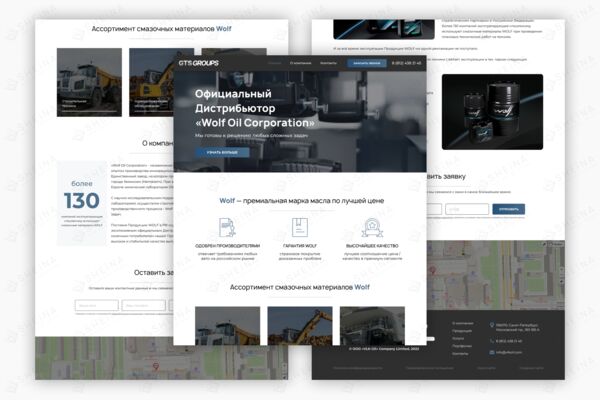Viewport: 600px width, 400px height.
Task: Click the Wolf oil barrels image on the right page
Action: 492,112
